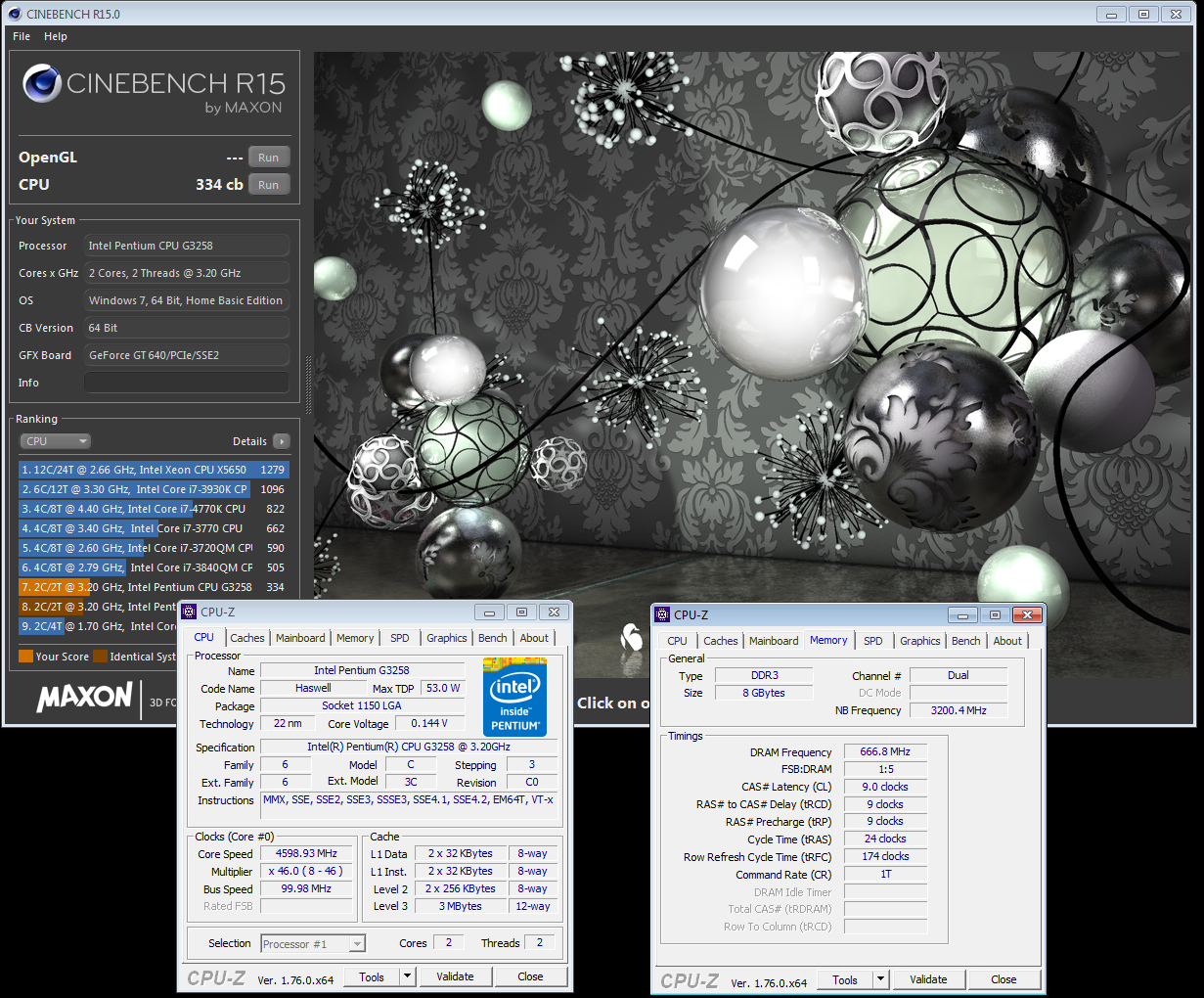Switch to Mainboard tab in right CPU-Z
1204x998 pixels.
click(x=774, y=641)
